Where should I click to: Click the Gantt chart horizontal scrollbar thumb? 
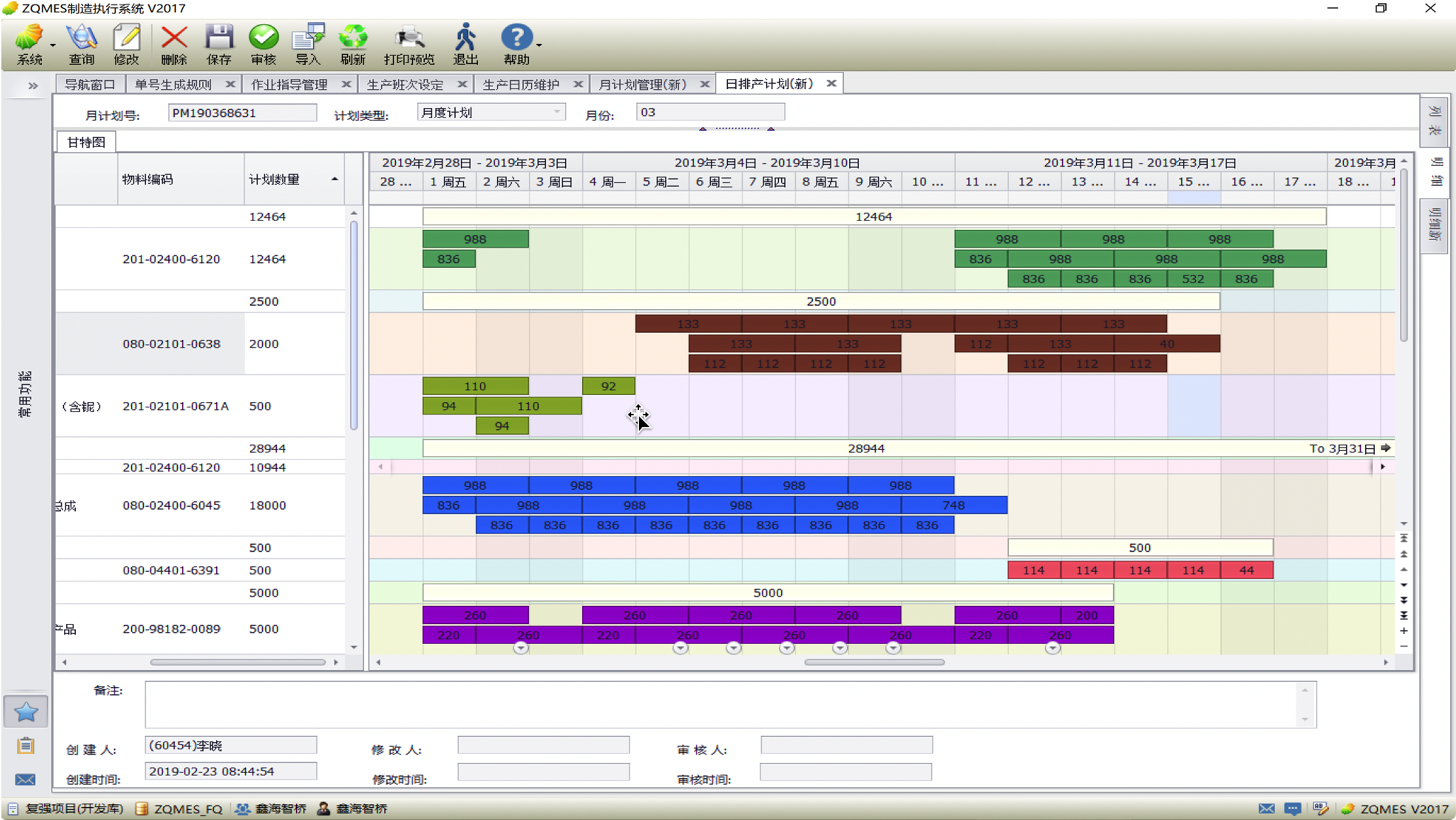[874, 662]
